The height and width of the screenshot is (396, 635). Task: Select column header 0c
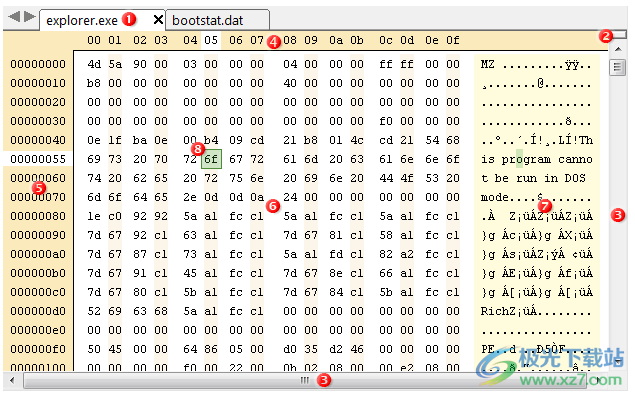(386, 40)
